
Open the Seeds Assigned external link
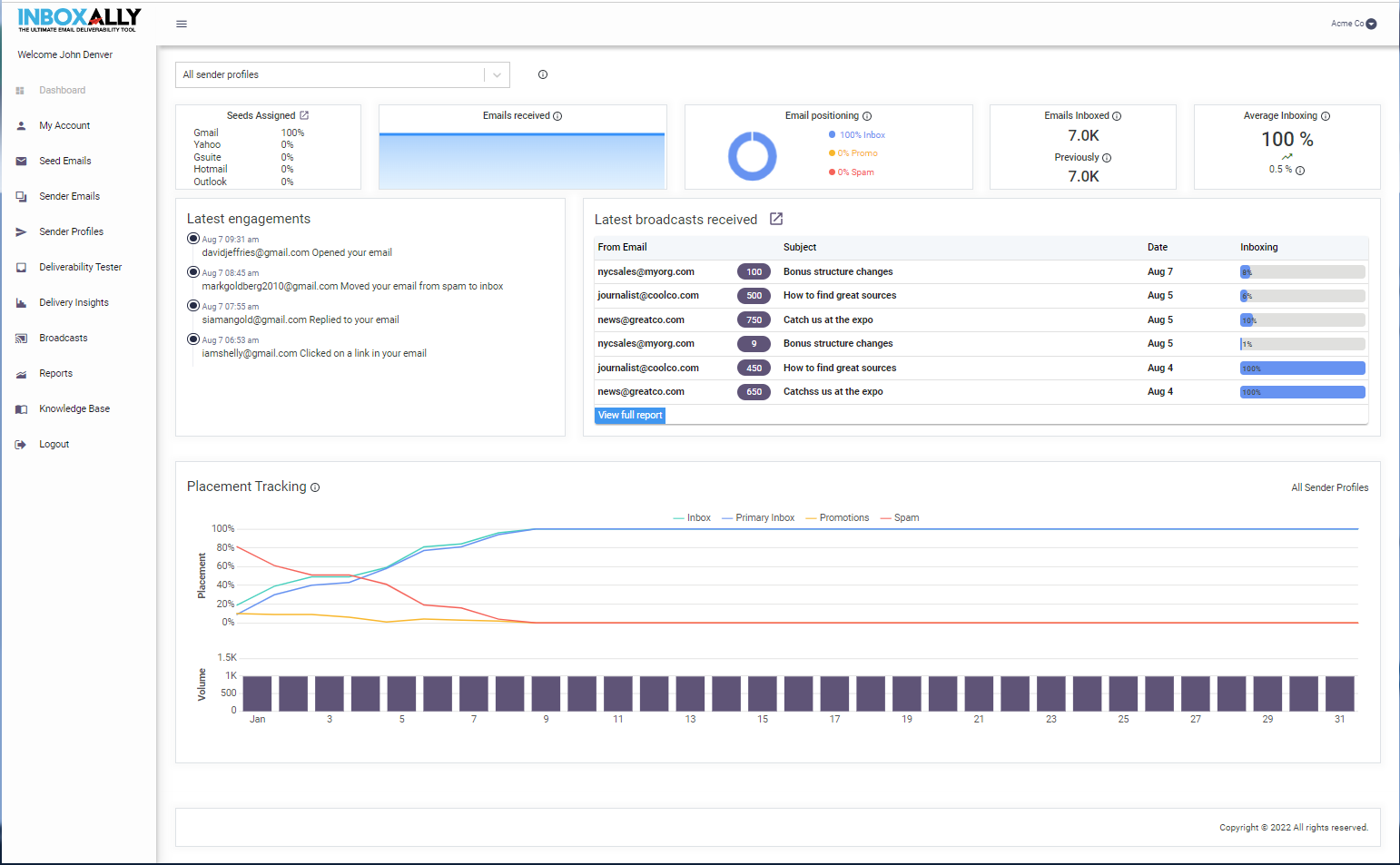[x=305, y=115]
